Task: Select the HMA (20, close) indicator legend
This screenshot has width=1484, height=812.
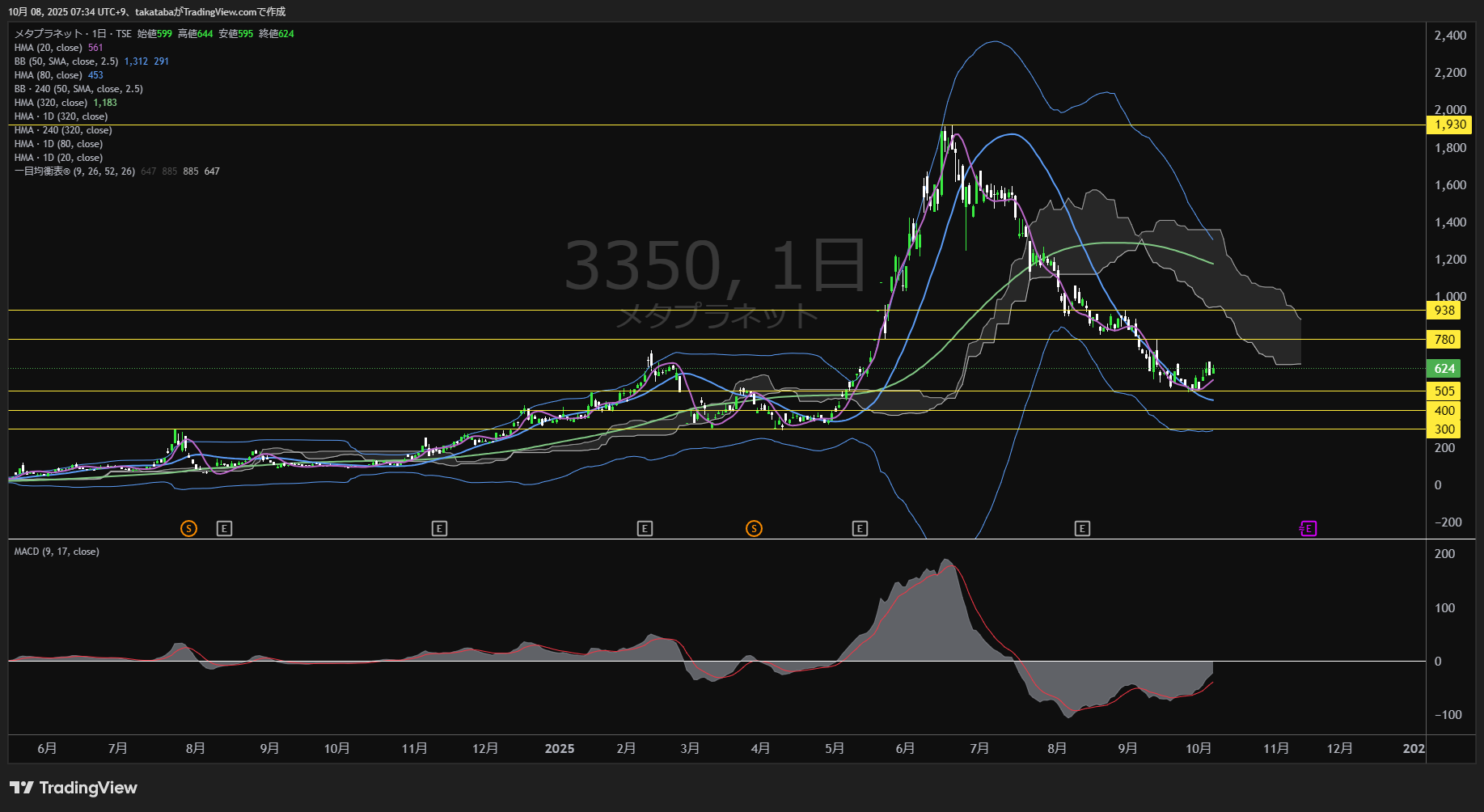Action: (x=49, y=48)
